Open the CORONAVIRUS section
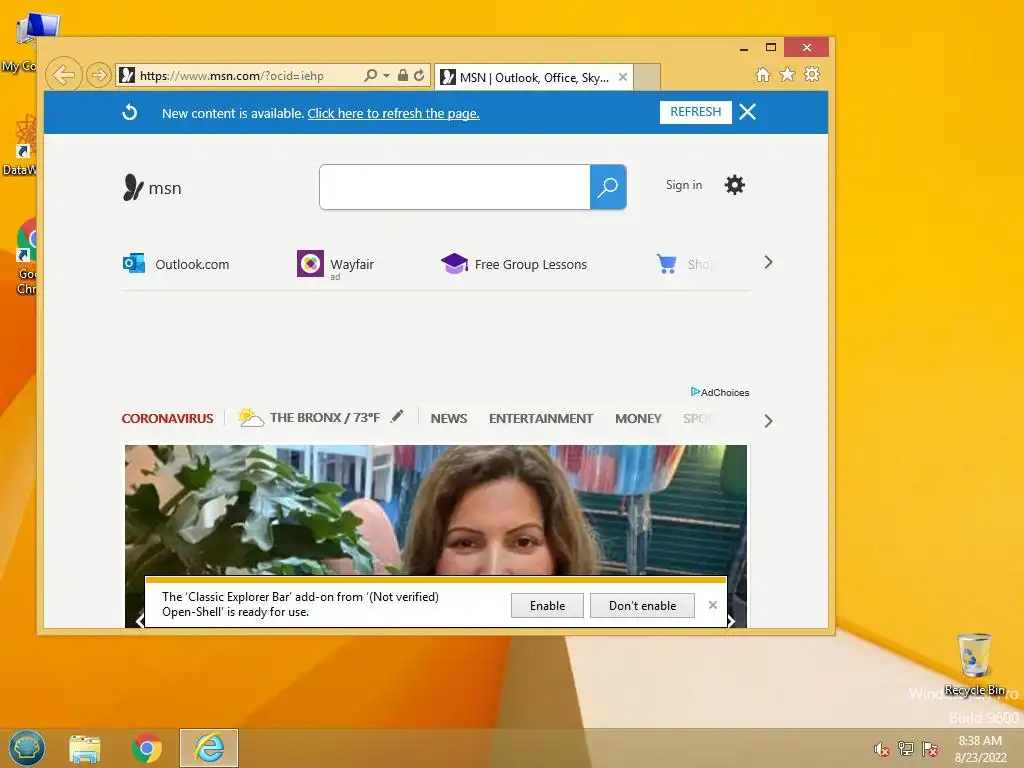The height and width of the screenshot is (768, 1024). [167, 419]
